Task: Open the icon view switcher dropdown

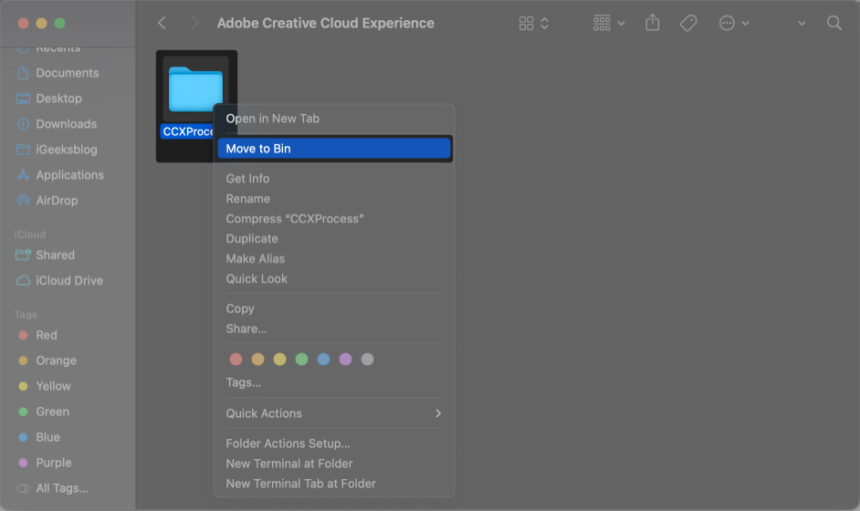Action: (533, 23)
